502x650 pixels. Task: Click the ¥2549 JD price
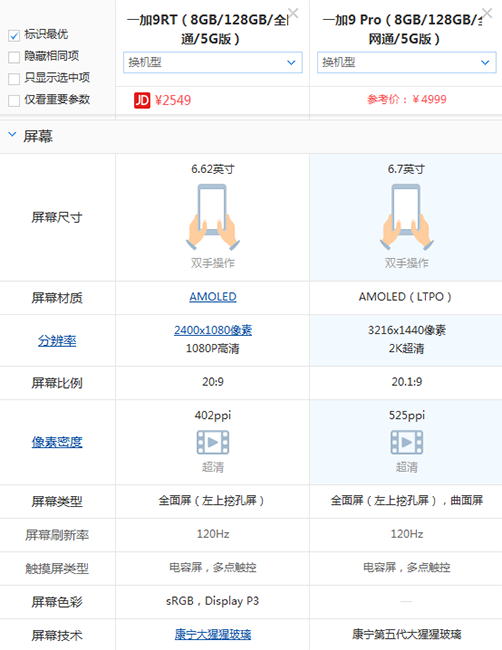(173, 100)
